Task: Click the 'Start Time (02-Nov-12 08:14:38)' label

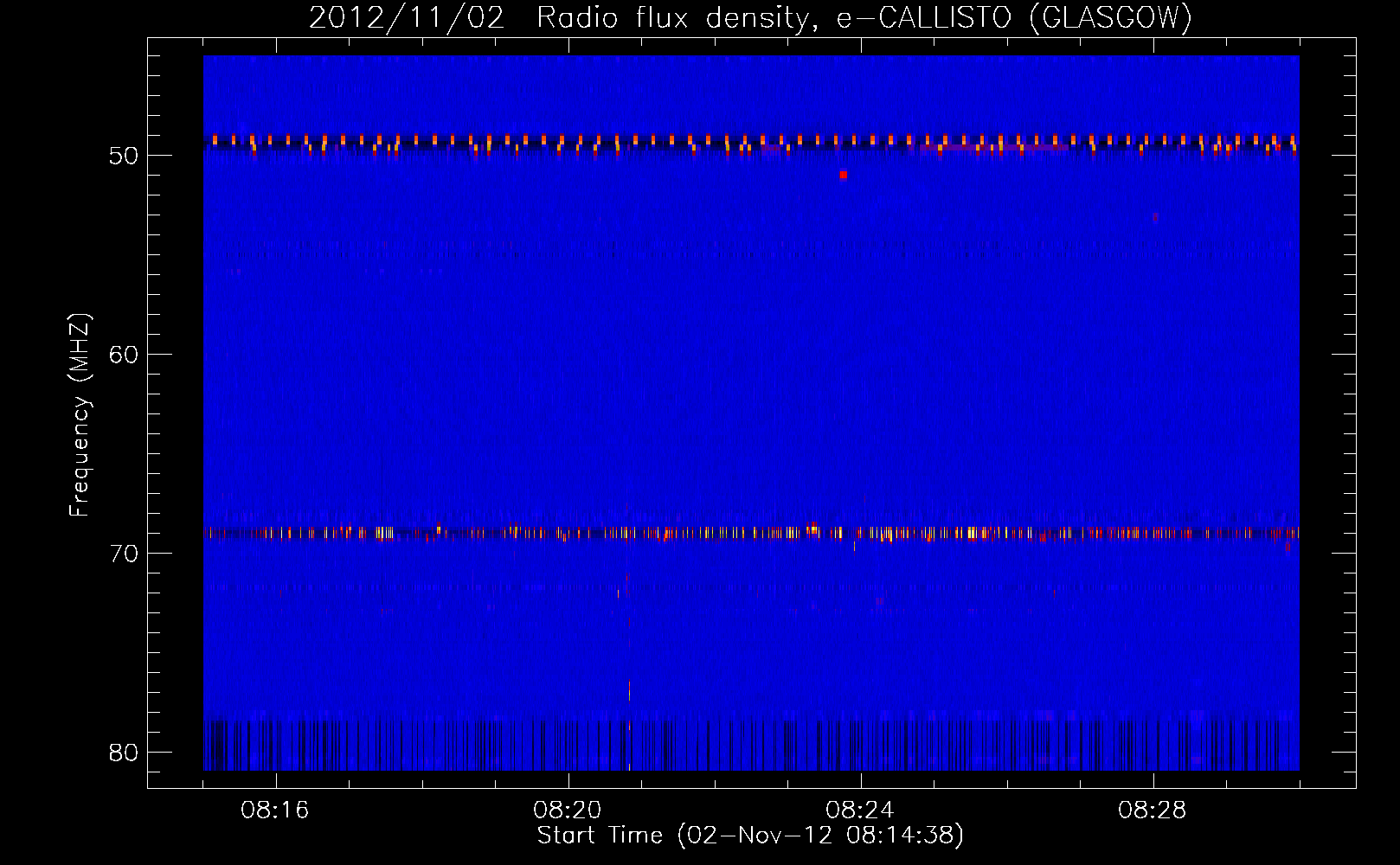Action: pos(750,836)
